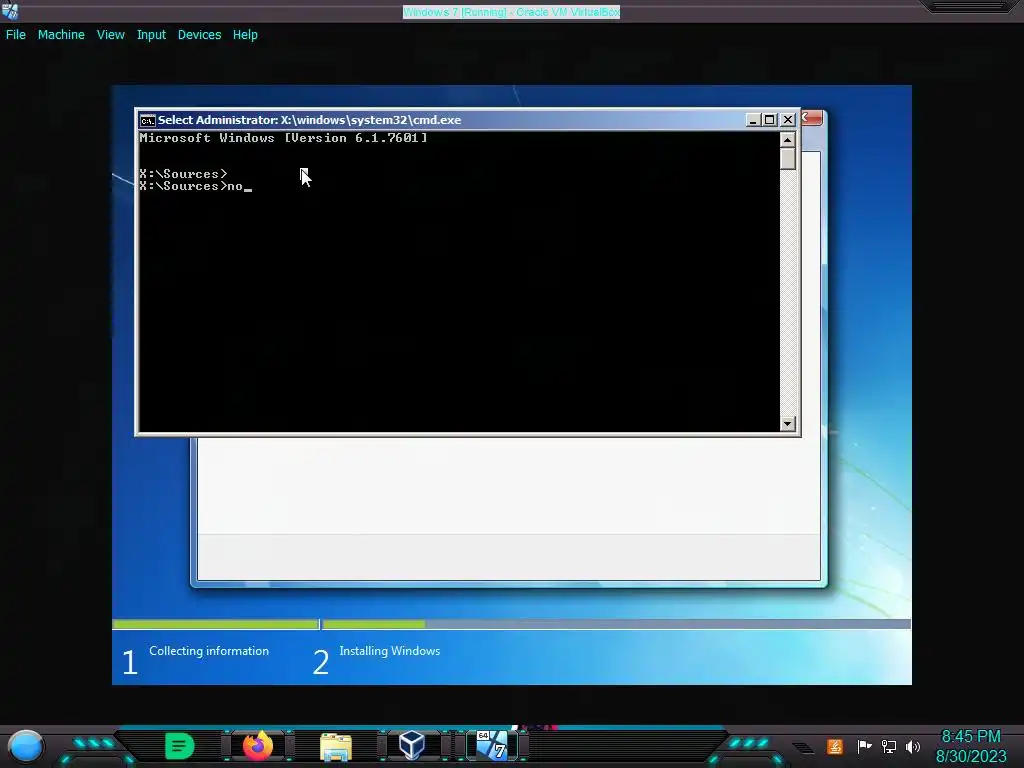The image size is (1024, 768).
Task: Minimize the cmd.exe window
Action: coord(753,120)
